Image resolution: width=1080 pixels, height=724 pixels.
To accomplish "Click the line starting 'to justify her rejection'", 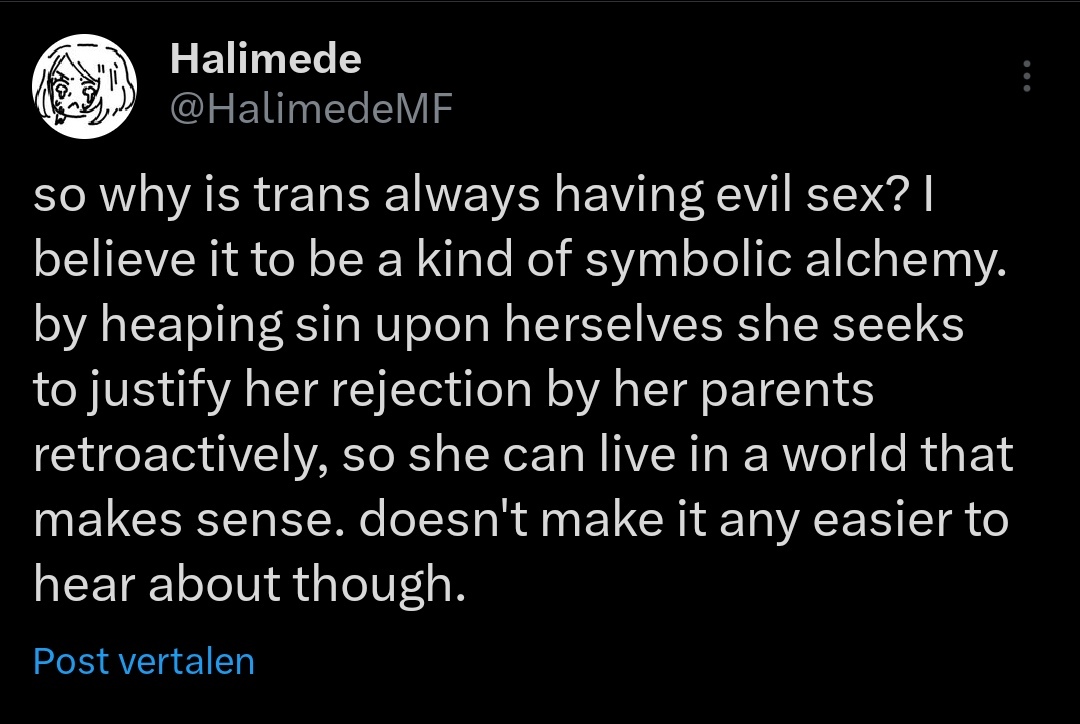I will click(453, 391).
